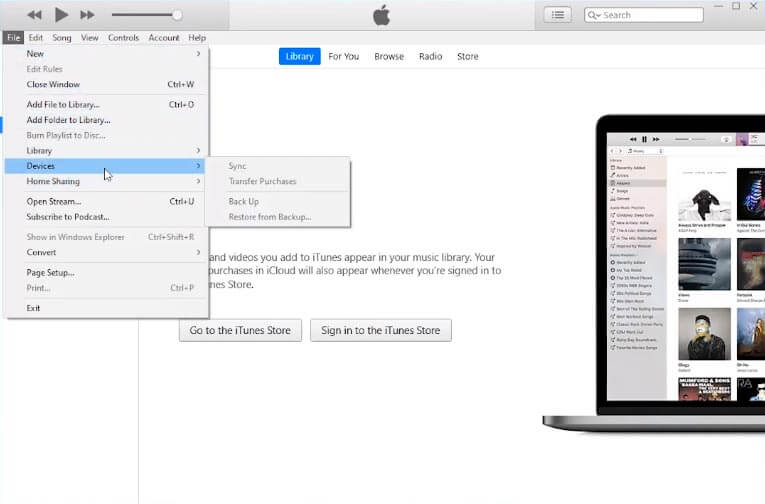Click the Rewind previous track icon
The width and height of the screenshot is (765, 504).
tap(35, 15)
